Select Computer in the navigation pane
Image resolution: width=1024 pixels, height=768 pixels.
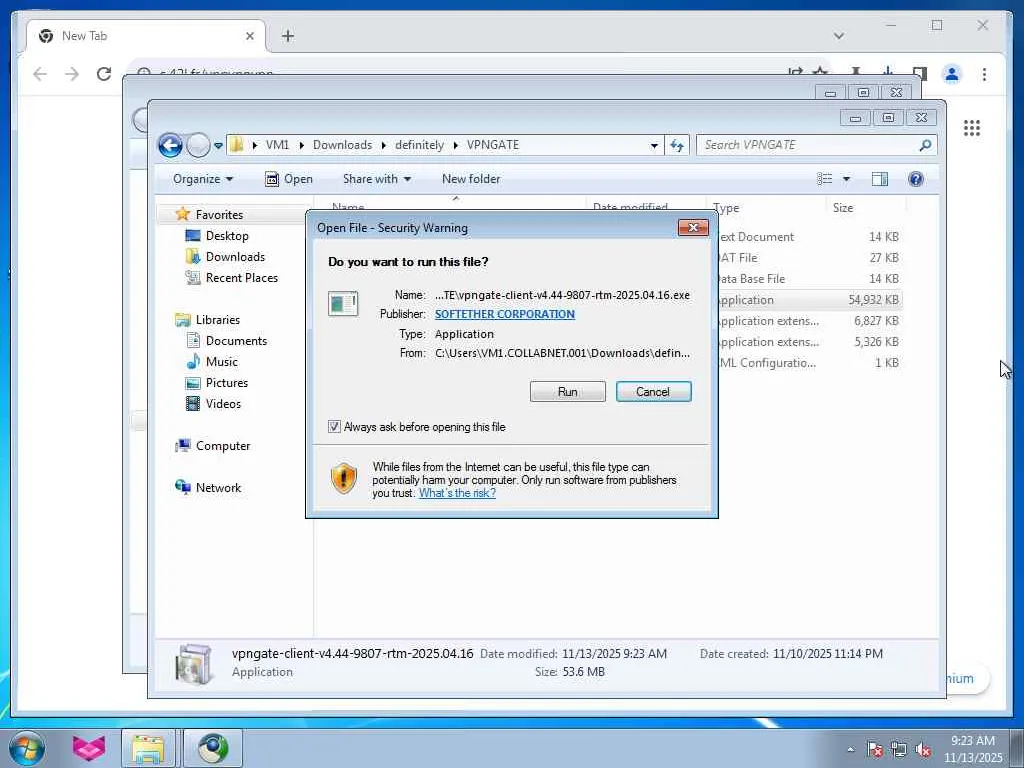pos(223,445)
